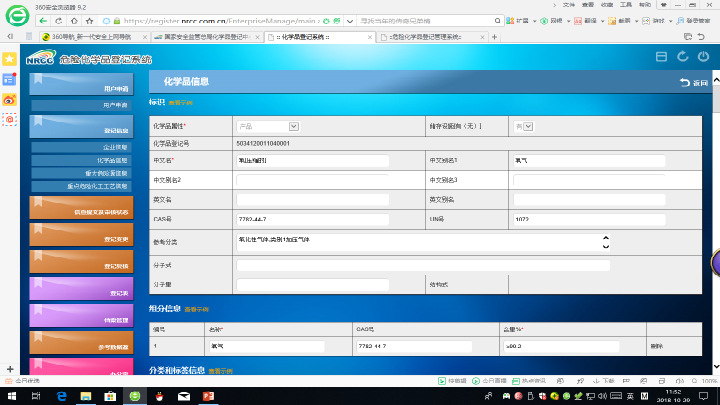Click the yellow star favorites sidebar icon

coord(9,59)
